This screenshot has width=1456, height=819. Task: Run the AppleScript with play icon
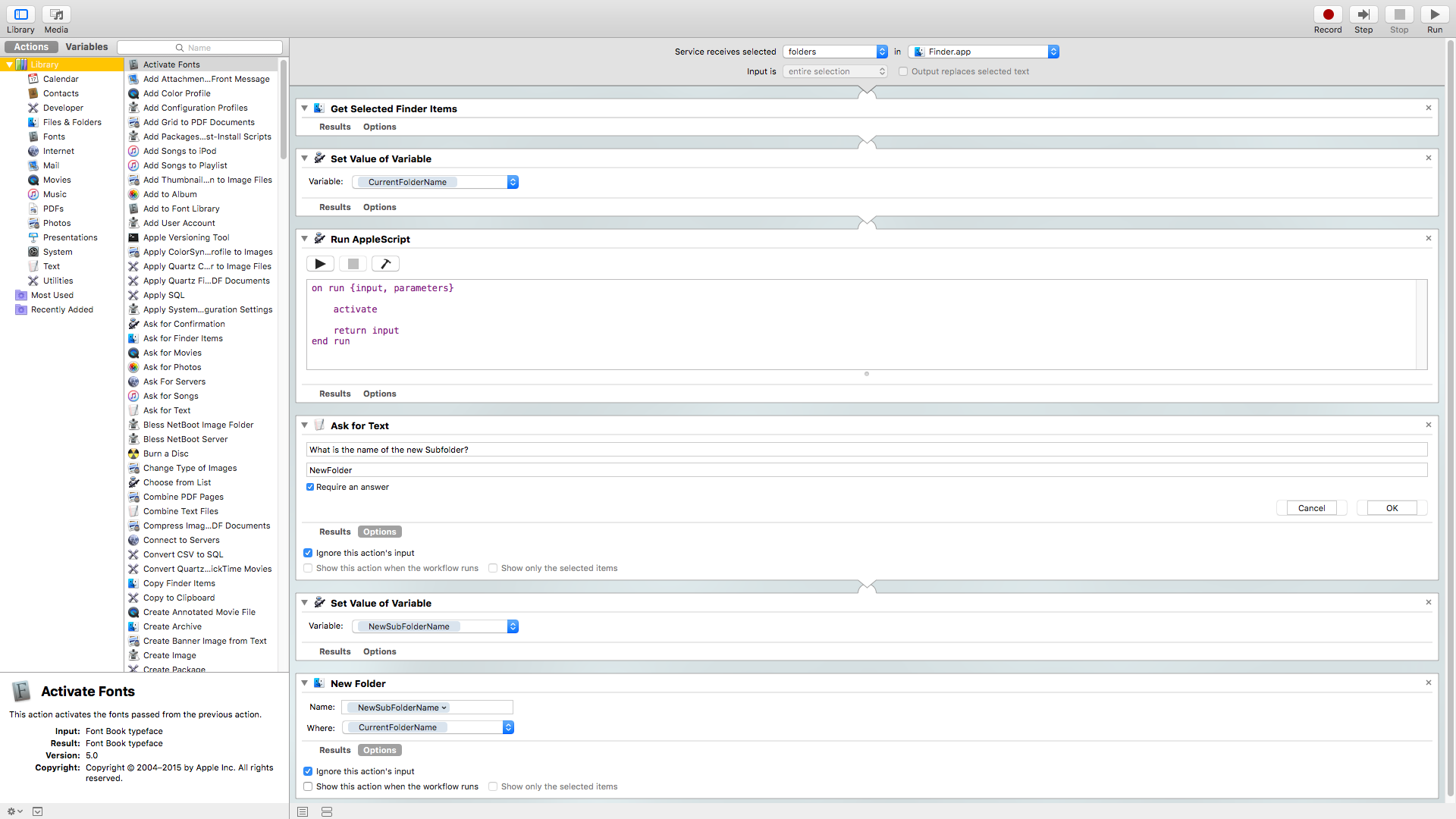tap(320, 264)
